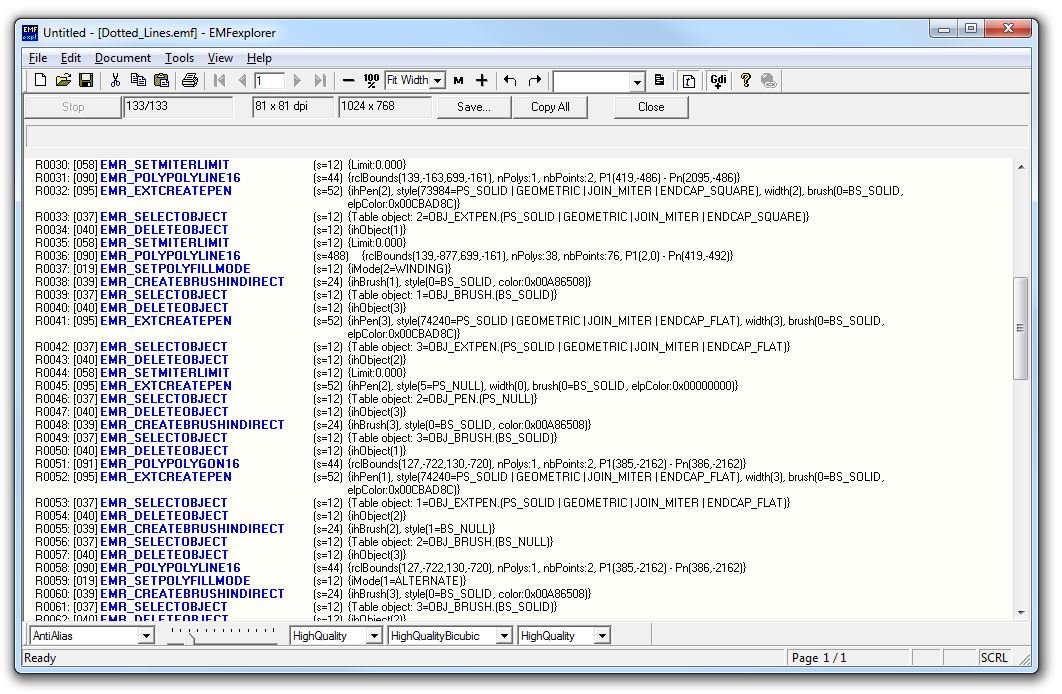Print the document using the printer icon

[x=190, y=81]
